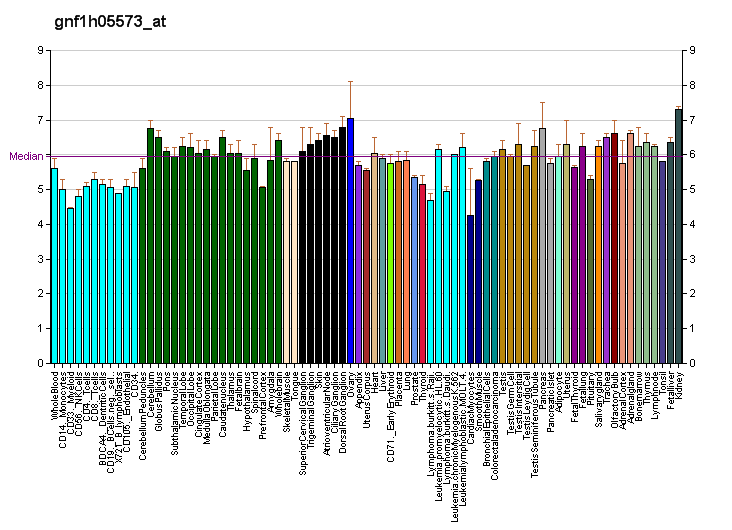Select the dark green Amygdala bar

coord(270,261)
